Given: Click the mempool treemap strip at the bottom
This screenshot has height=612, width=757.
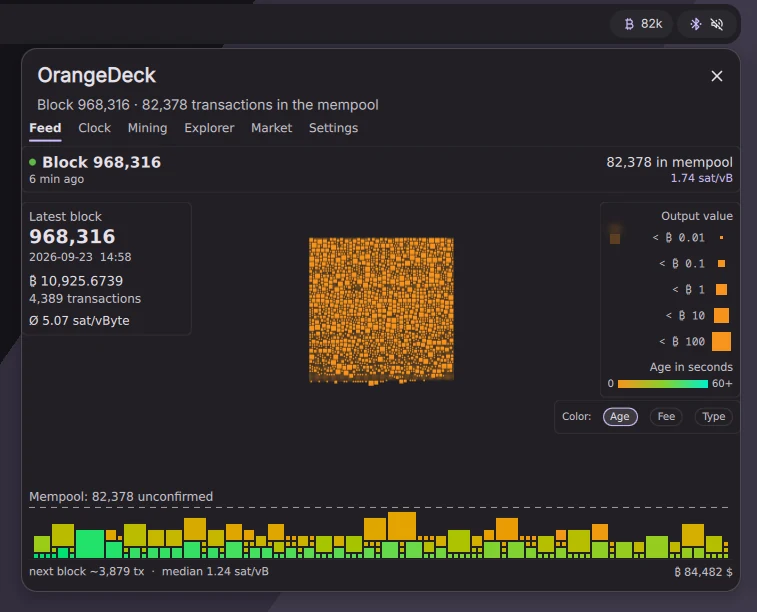Looking at the screenshot, I should (381, 535).
